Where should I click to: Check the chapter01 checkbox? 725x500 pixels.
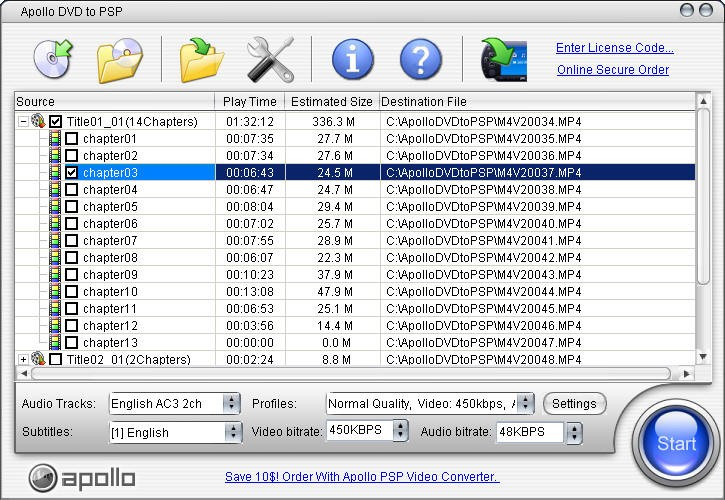(x=71, y=138)
